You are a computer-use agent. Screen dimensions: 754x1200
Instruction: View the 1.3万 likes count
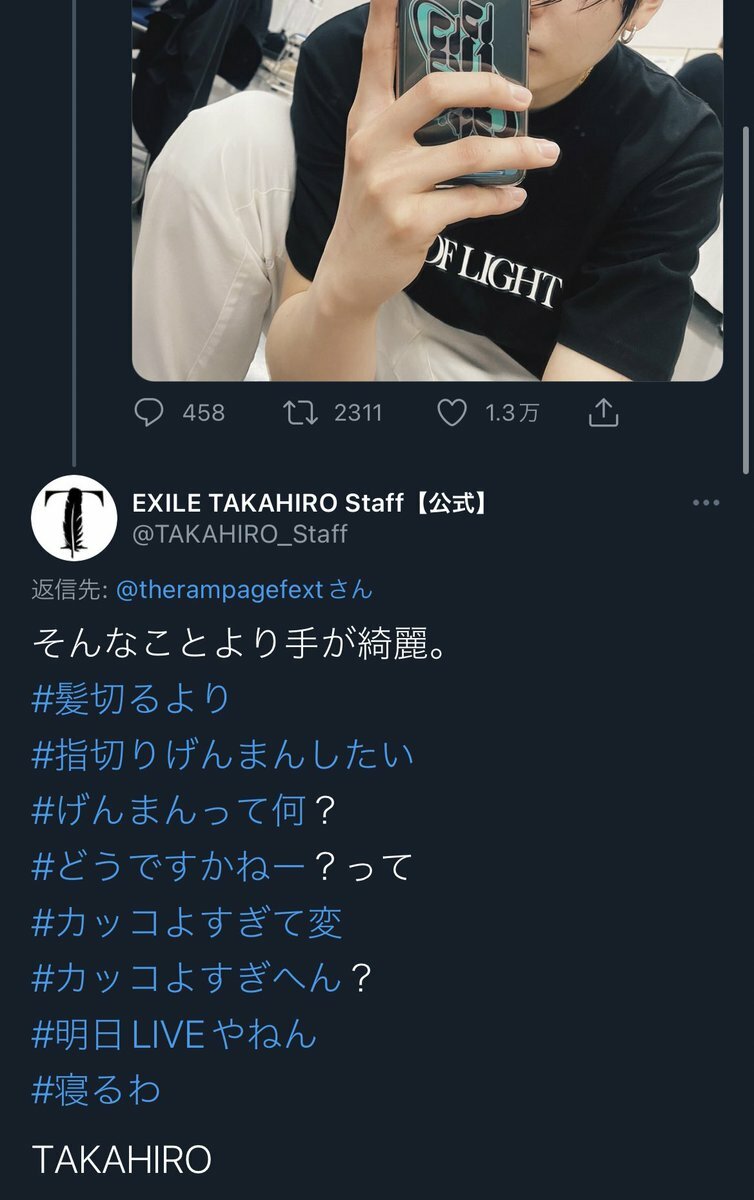point(512,413)
